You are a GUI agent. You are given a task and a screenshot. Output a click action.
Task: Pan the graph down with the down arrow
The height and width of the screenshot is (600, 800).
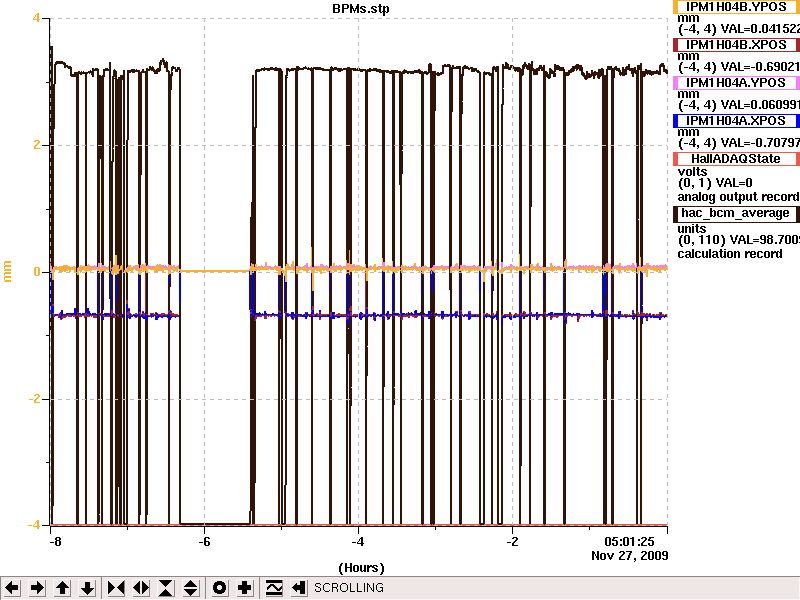[87, 588]
